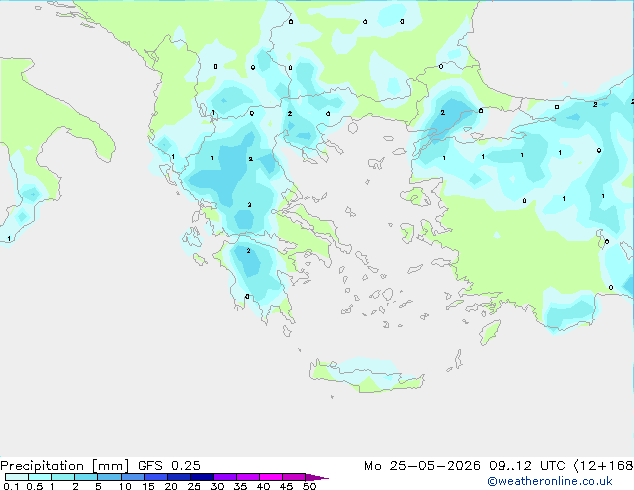Pick the legend swatch between 45 and 50
Viewport: 634px width, 490px height.
click(294, 477)
